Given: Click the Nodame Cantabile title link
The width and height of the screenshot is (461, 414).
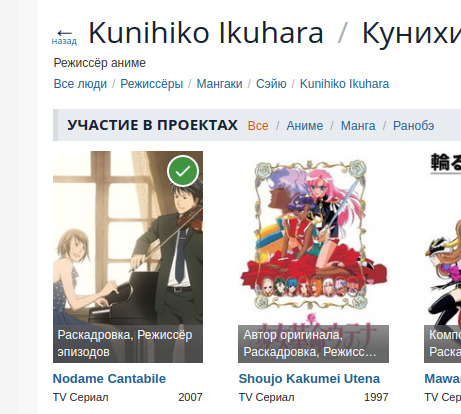Looking at the screenshot, I should [x=109, y=379].
